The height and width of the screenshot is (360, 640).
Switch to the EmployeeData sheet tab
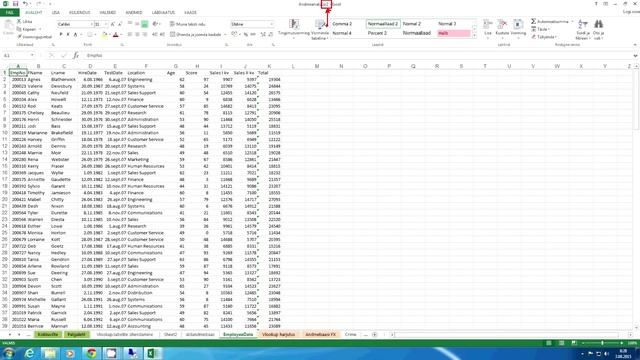[238, 334]
